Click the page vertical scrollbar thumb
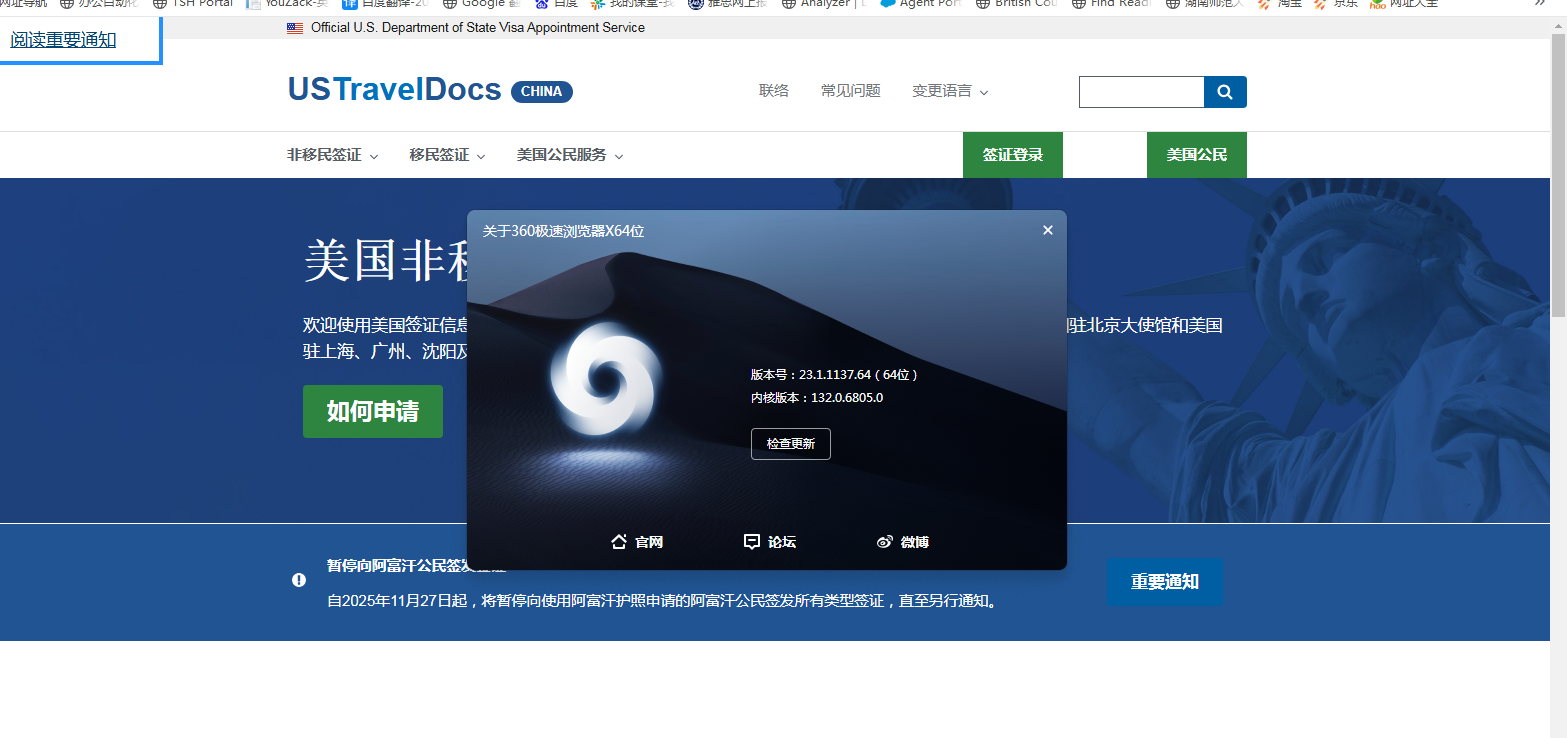The image size is (1567, 738). click(x=1558, y=175)
